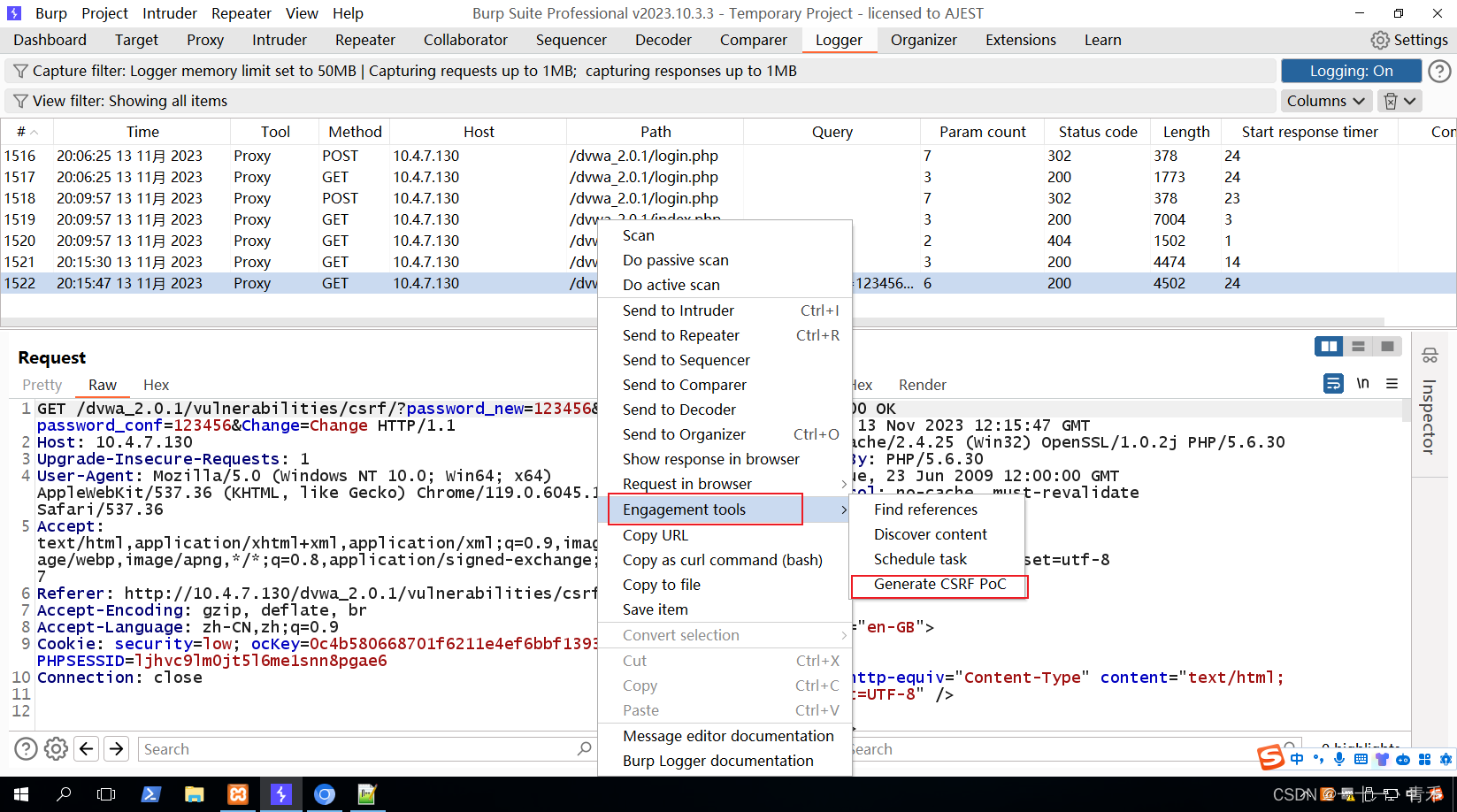Go to next search match arrow
Screen dimensions: 1457x812
[116, 749]
